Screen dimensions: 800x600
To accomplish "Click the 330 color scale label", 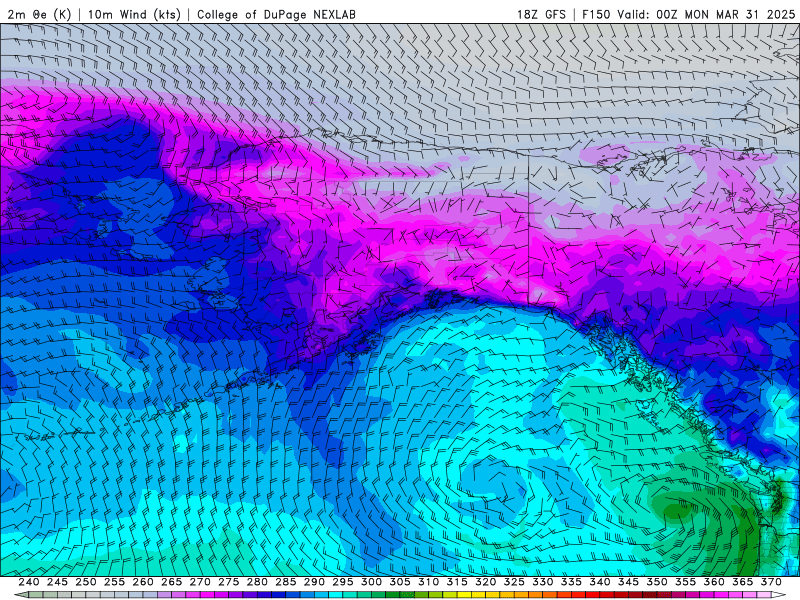I will pyautogui.click(x=543, y=582).
